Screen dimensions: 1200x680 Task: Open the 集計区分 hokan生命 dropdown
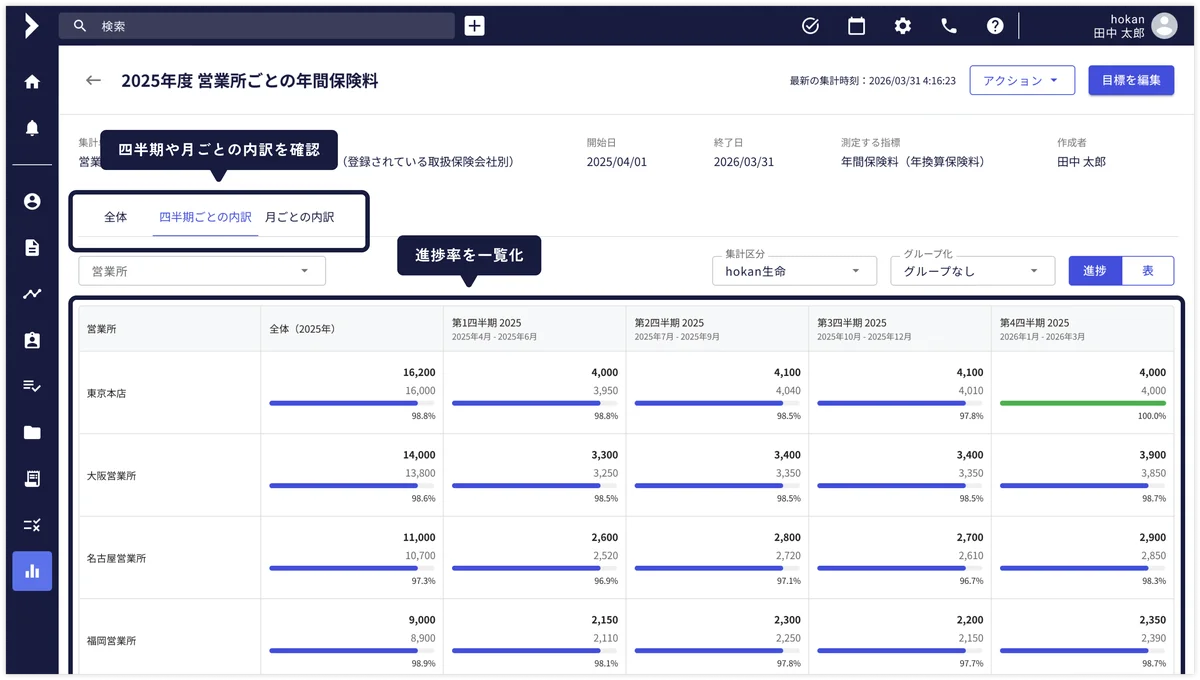793,270
